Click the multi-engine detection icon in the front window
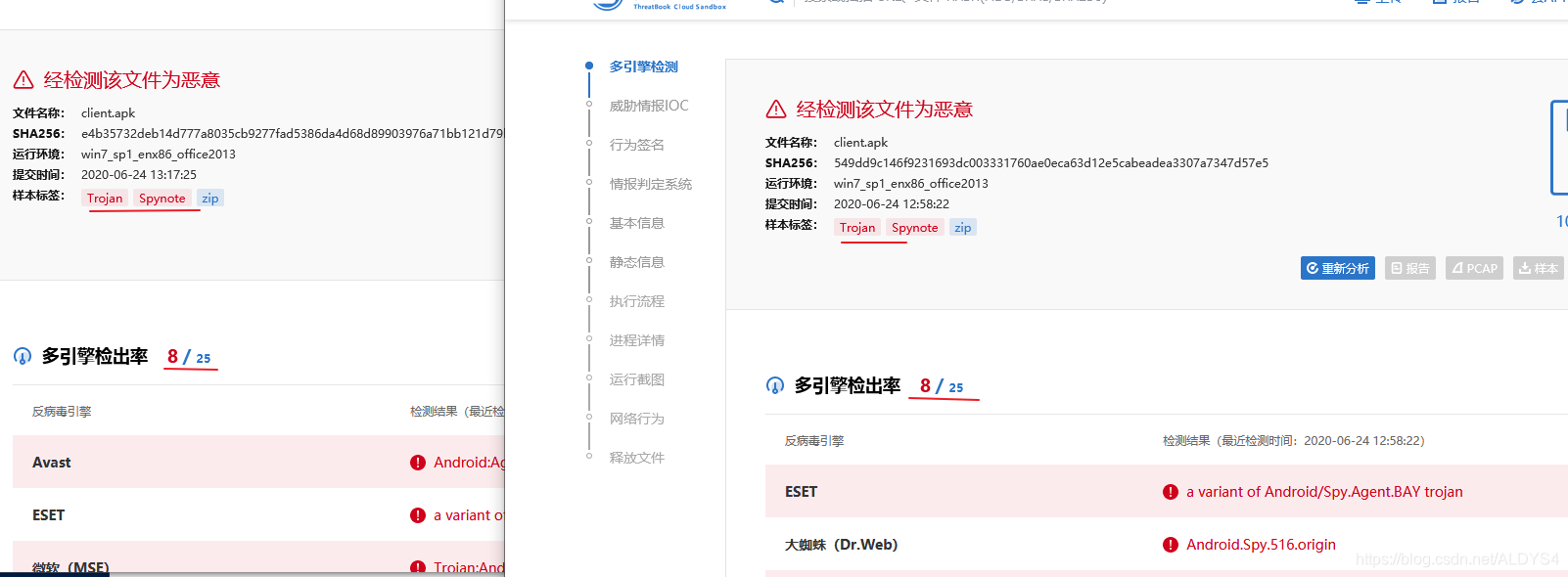The height and width of the screenshot is (577, 1568). (775, 385)
